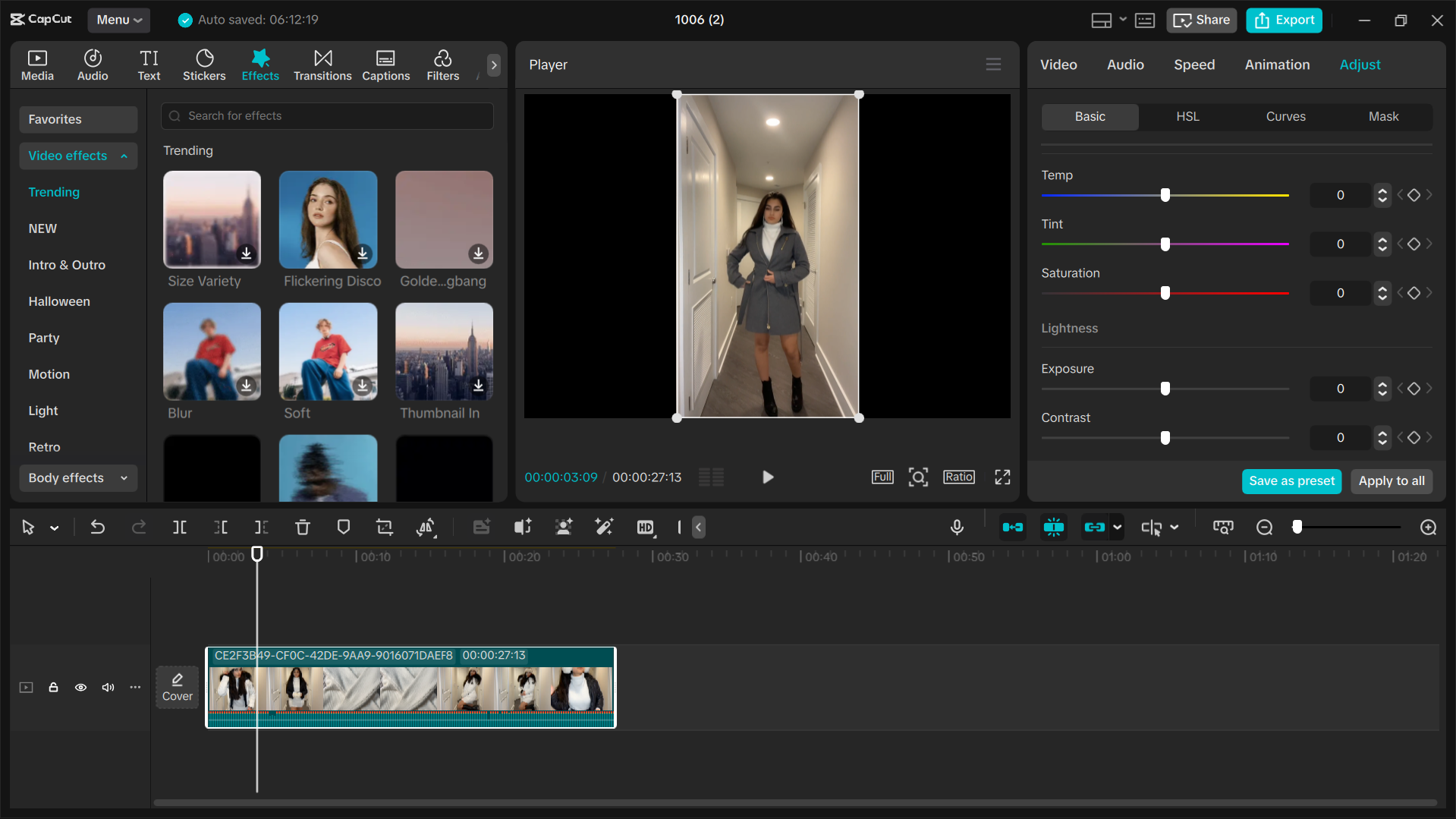
Task: Open the Menu dropdown
Action: coord(118,20)
